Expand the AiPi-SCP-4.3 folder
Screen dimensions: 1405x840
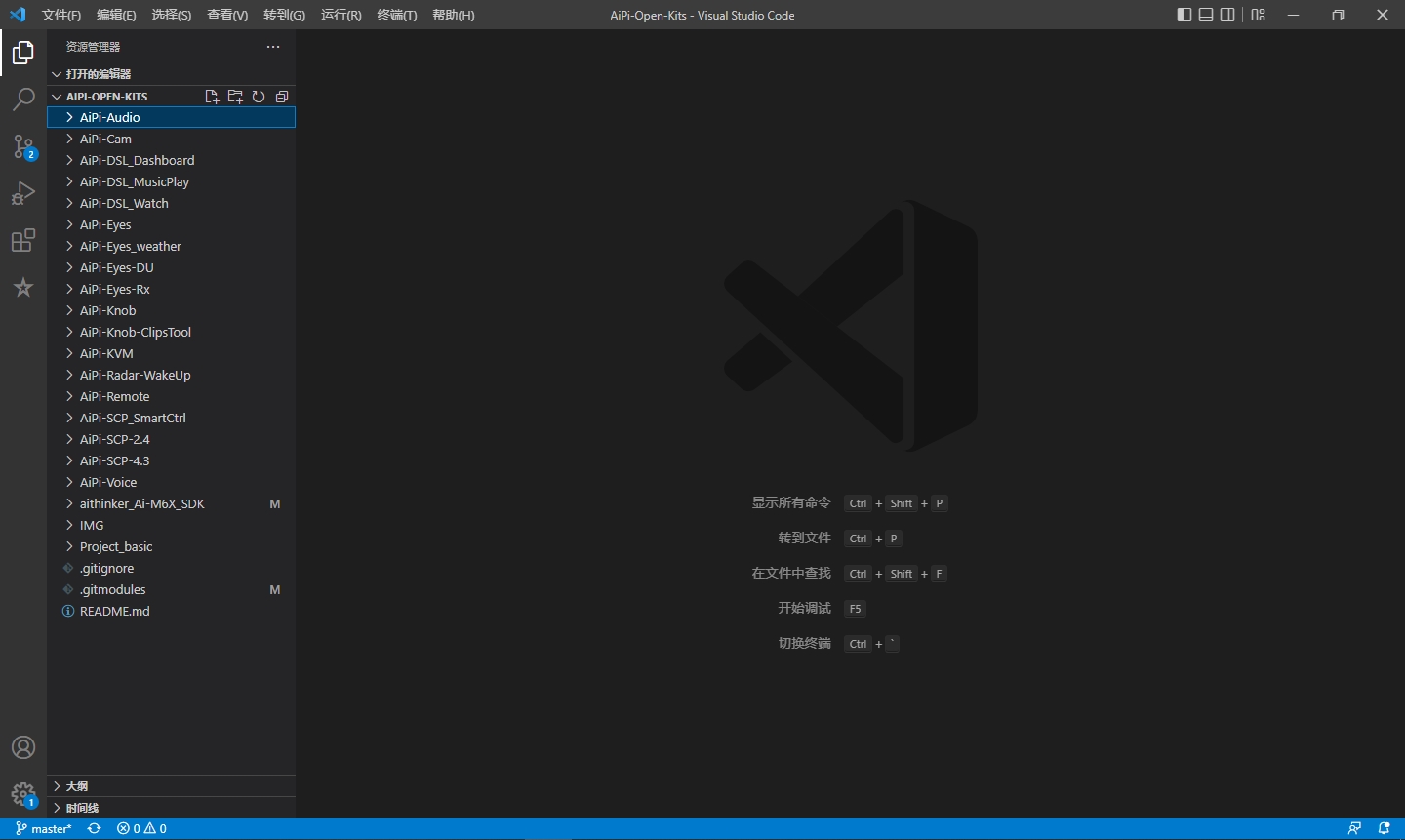click(x=171, y=460)
